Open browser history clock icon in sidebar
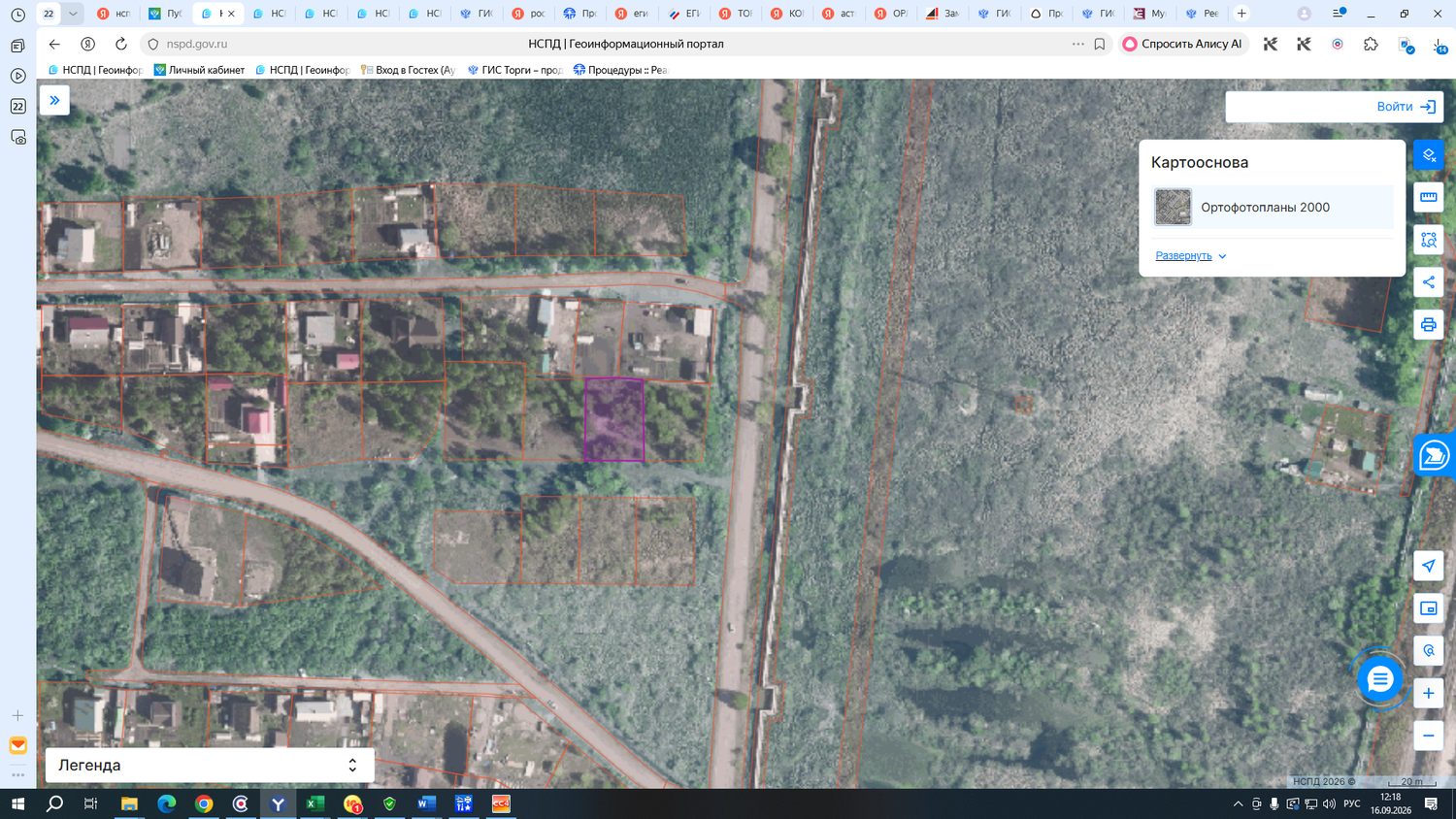Image resolution: width=1456 pixels, height=819 pixels. pos(17,15)
